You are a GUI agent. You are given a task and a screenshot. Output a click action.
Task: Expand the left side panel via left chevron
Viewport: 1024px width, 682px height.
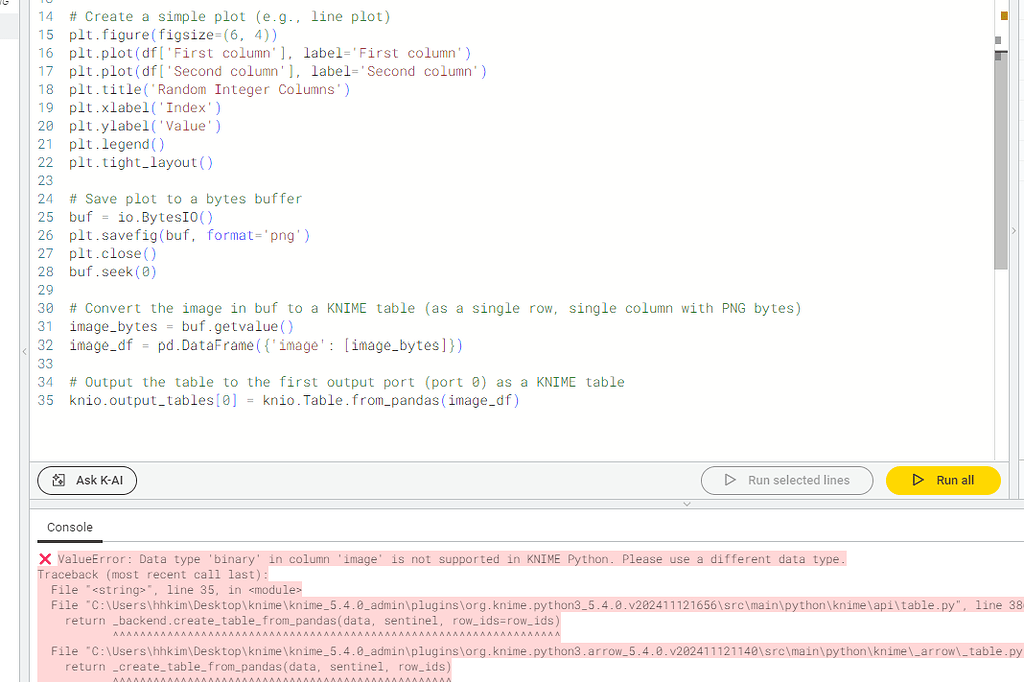tap(23, 352)
